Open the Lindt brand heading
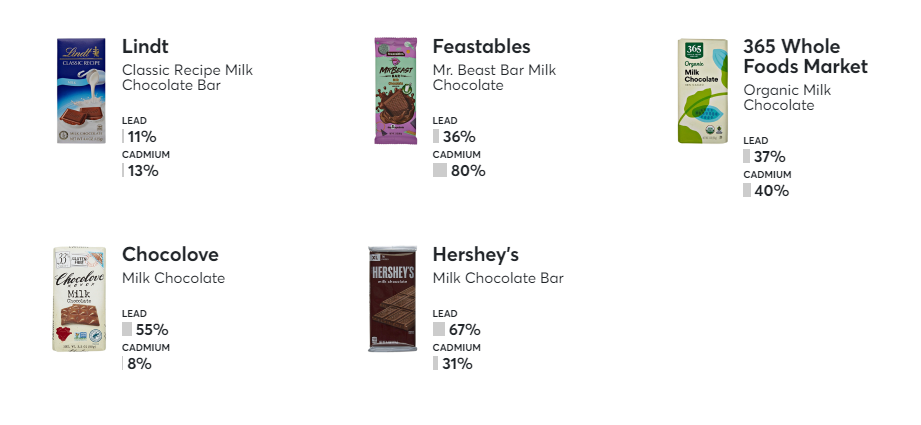Screen dimensions: 921x425 pyautogui.click(x=145, y=47)
